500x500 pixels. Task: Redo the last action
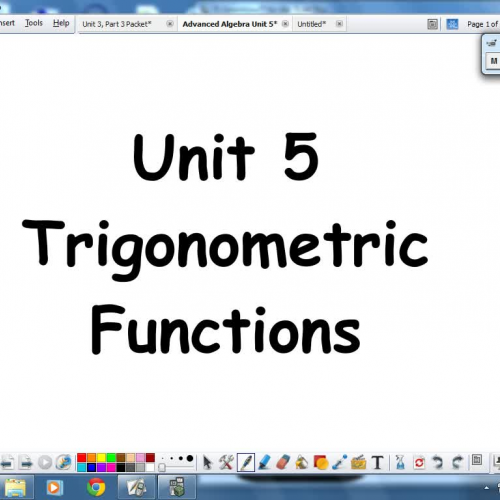click(457, 463)
